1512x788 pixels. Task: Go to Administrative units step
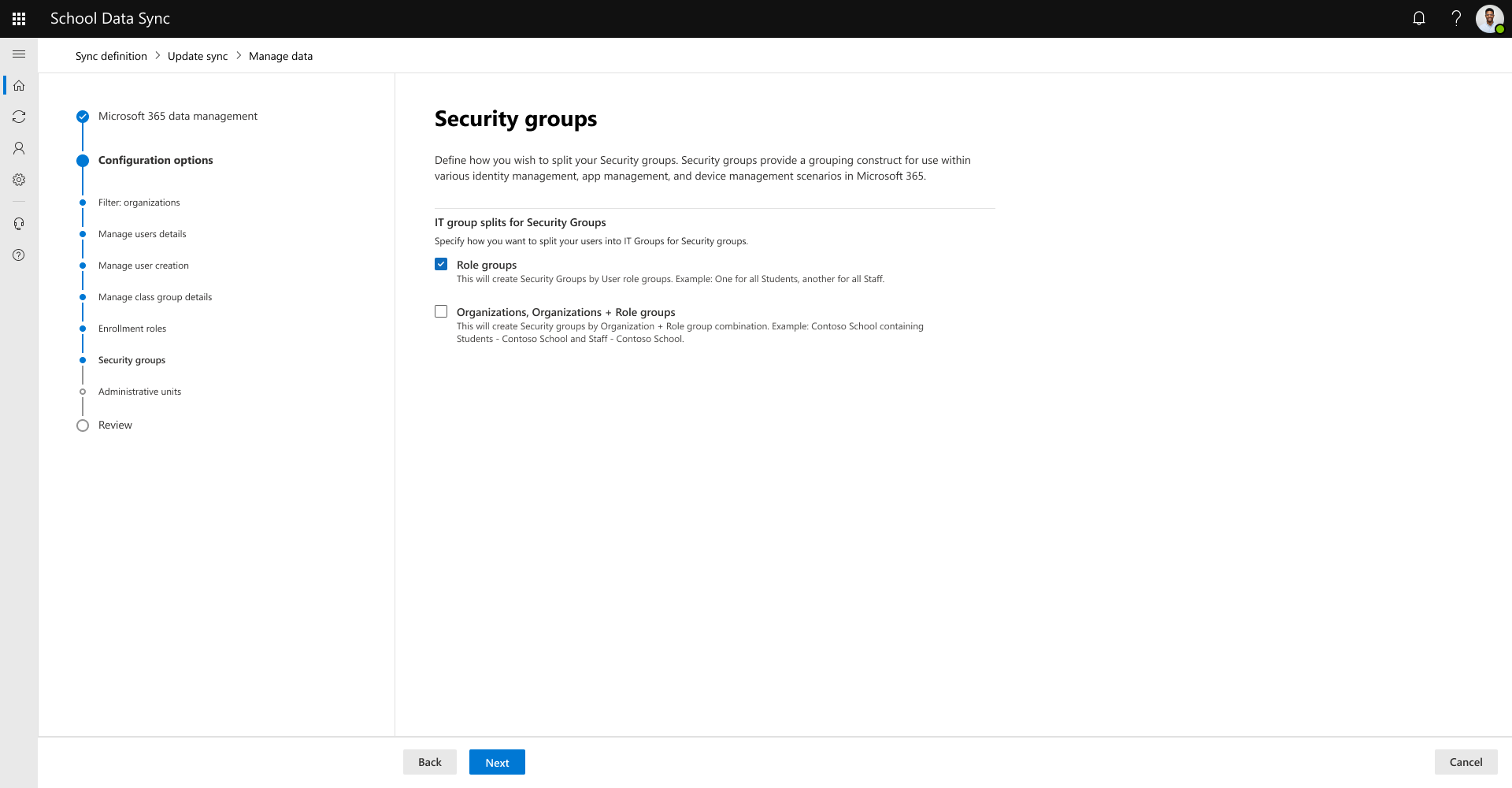pos(139,392)
